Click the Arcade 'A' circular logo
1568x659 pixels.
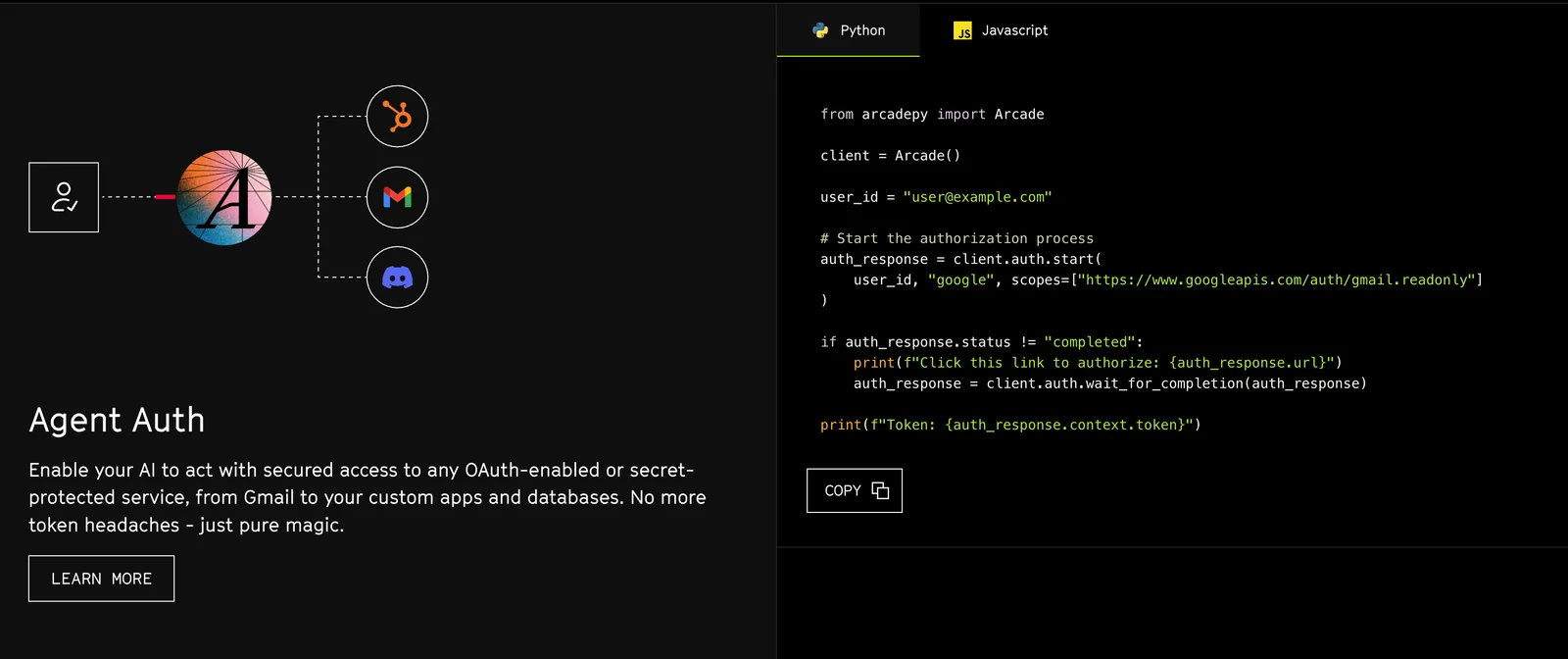click(224, 197)
